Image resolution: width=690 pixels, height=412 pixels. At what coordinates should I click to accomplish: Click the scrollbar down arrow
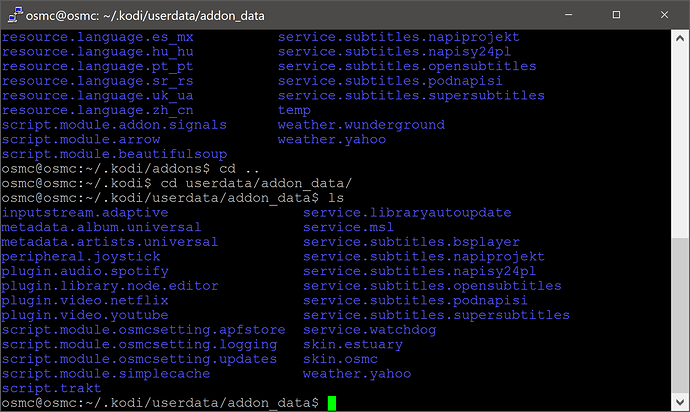pos(680,402)
